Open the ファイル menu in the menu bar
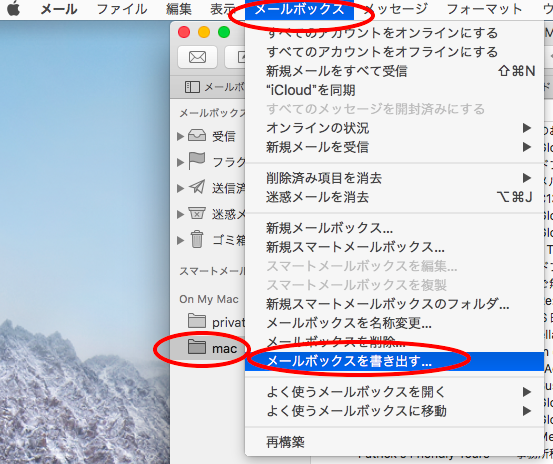 [x=122, y=9]
